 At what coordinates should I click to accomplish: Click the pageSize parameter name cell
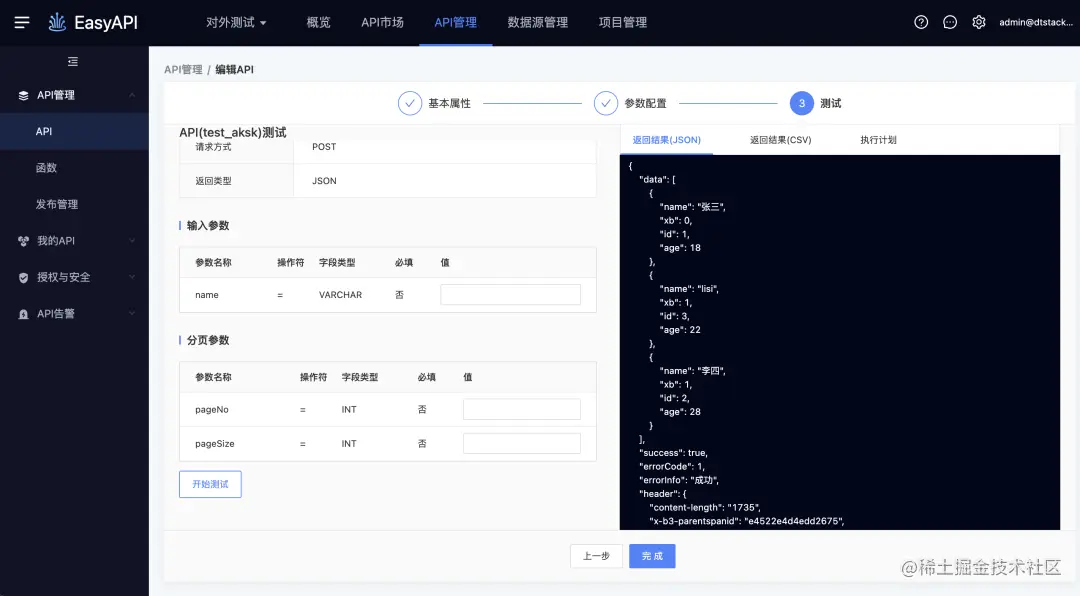tap(214, 444)
